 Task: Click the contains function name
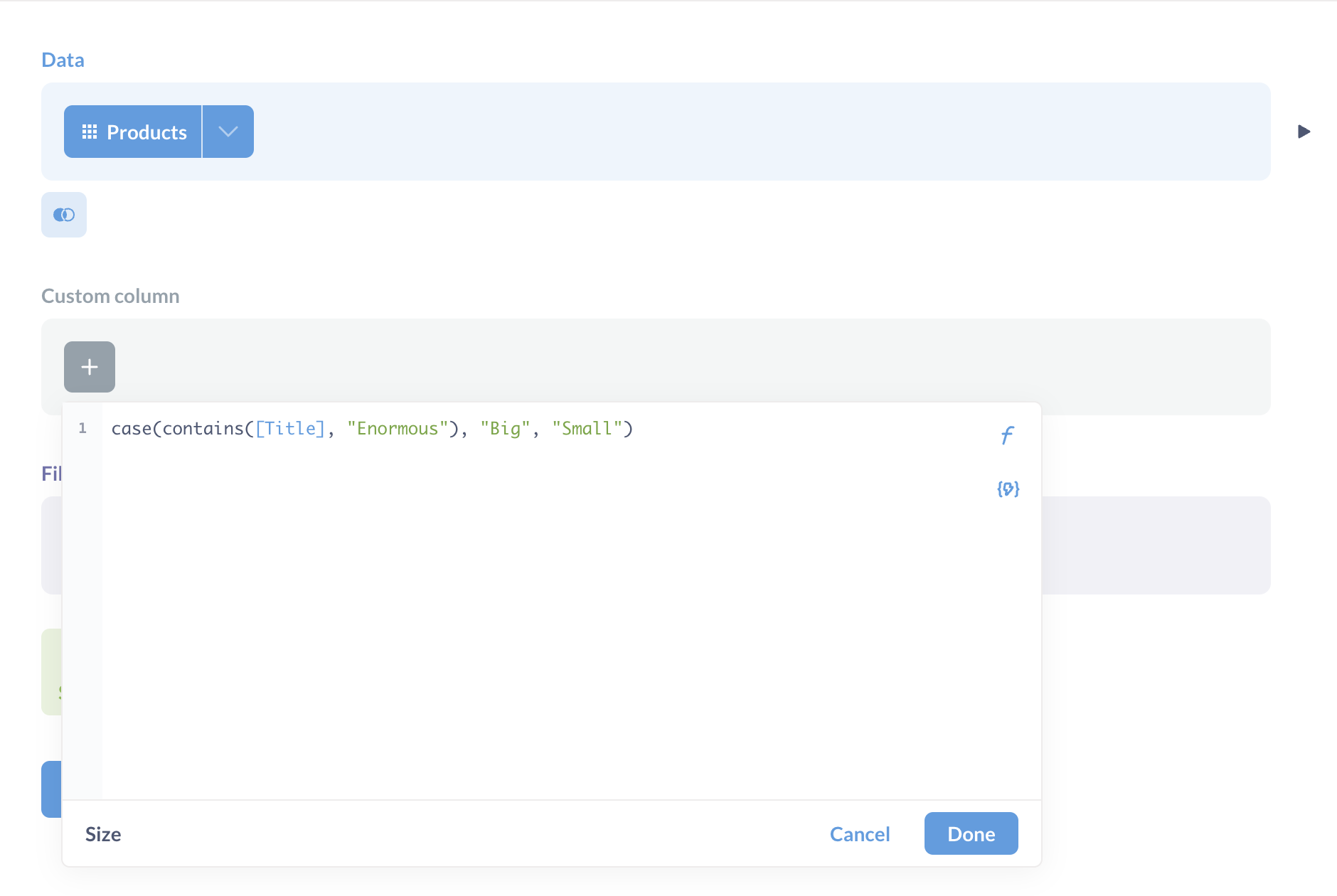point(203,429)
